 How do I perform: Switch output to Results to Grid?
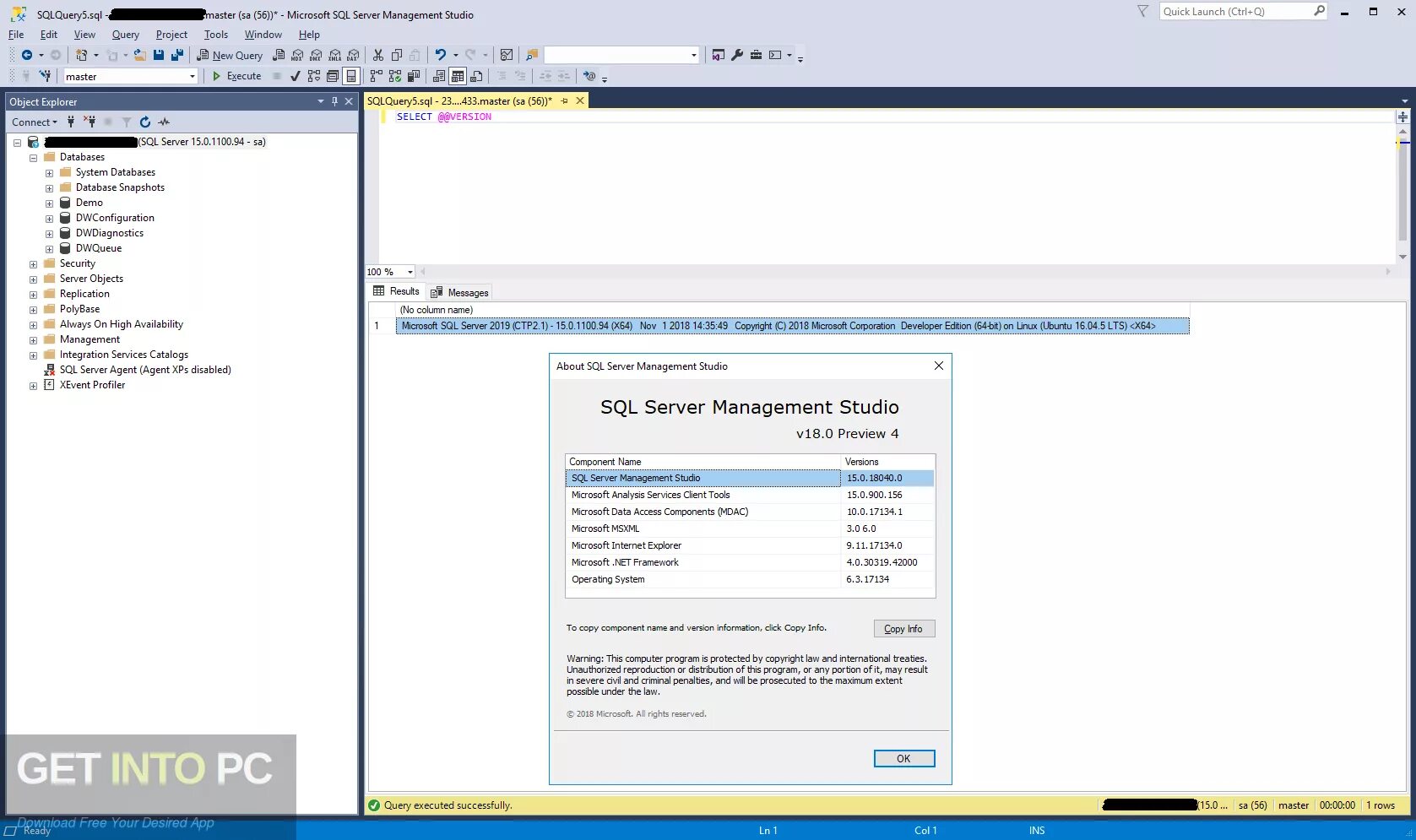458,76
